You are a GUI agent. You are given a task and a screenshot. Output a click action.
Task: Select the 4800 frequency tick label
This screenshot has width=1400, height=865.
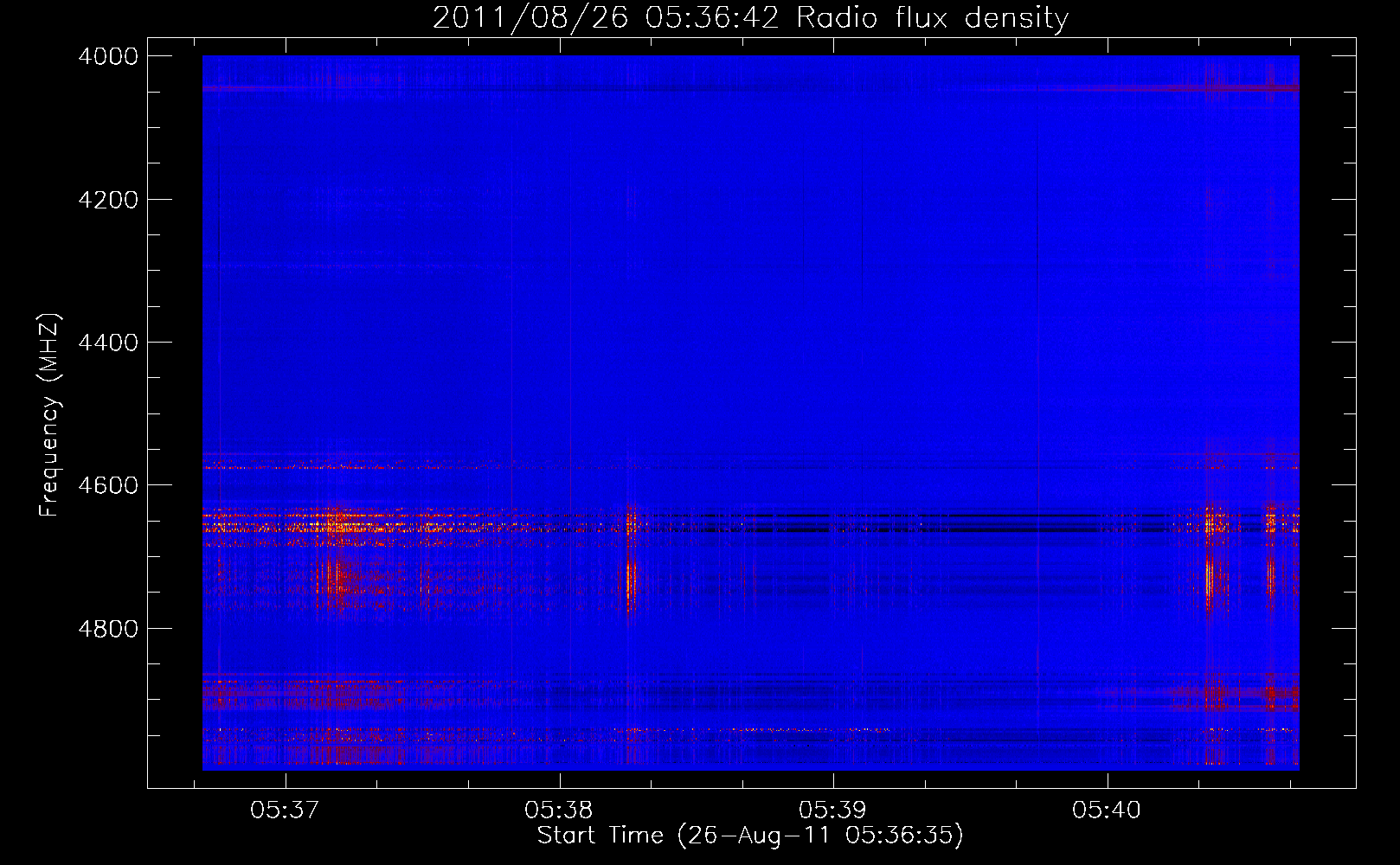(x=108, y=628)
